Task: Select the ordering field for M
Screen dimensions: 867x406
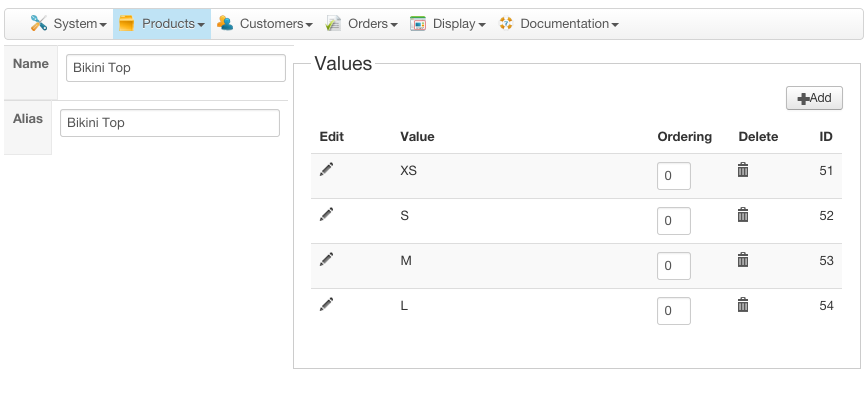Action: (x=673, y=266)
